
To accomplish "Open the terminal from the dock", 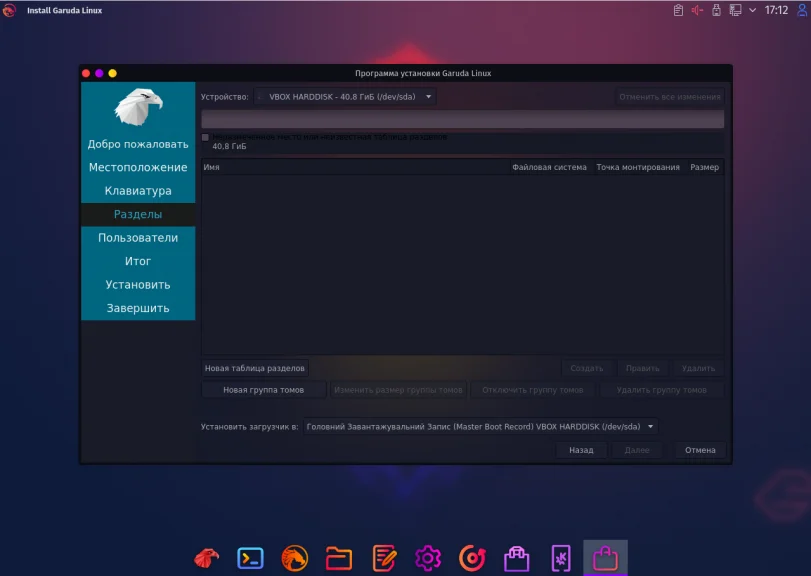I will click(250, 559).
